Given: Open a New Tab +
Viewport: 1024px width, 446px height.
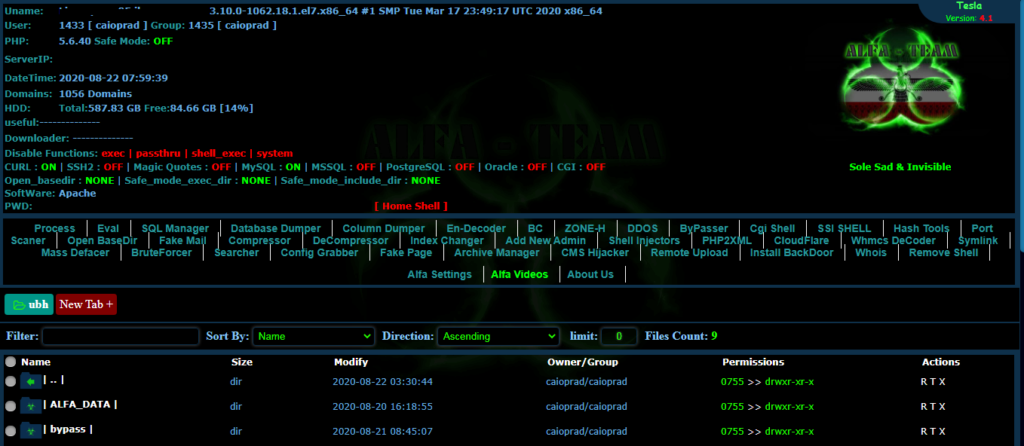Looking at the screenshot, I should pyautogui.click(x=86, y=304).
